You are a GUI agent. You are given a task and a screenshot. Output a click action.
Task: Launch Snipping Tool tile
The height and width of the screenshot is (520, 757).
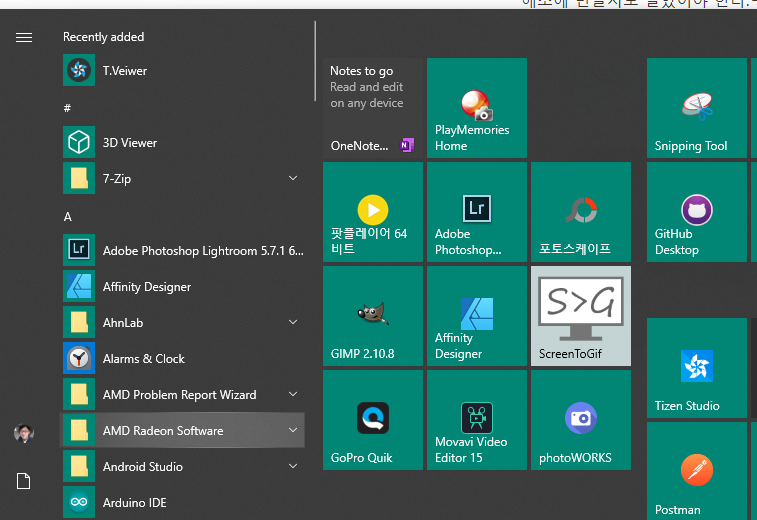click(x=697, y=108)
